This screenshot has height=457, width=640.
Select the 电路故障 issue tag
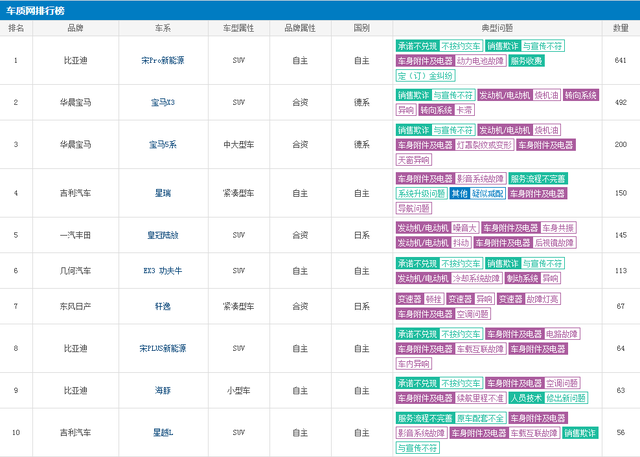[562, 334]
